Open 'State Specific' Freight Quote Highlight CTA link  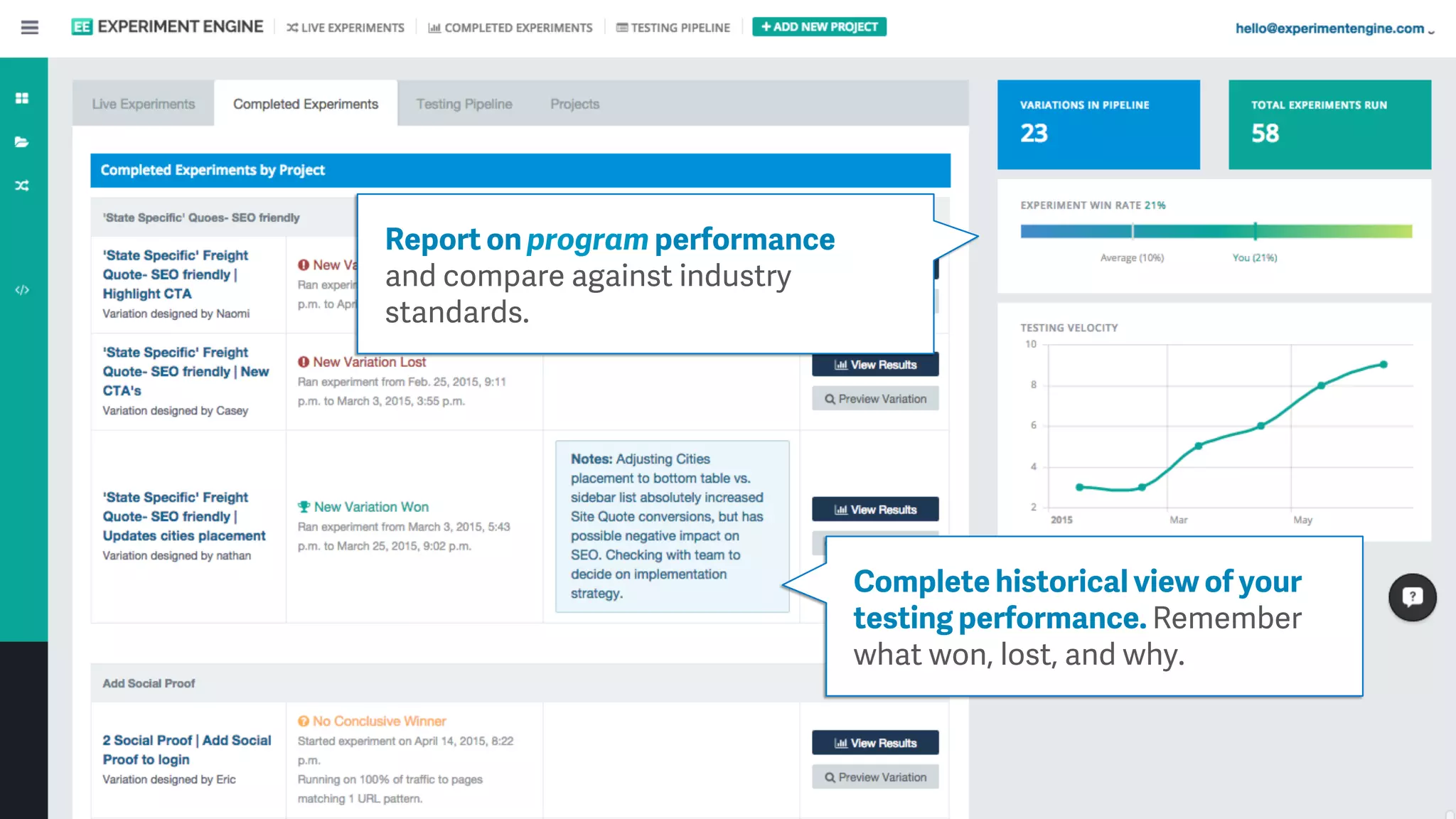pos(175,274)
